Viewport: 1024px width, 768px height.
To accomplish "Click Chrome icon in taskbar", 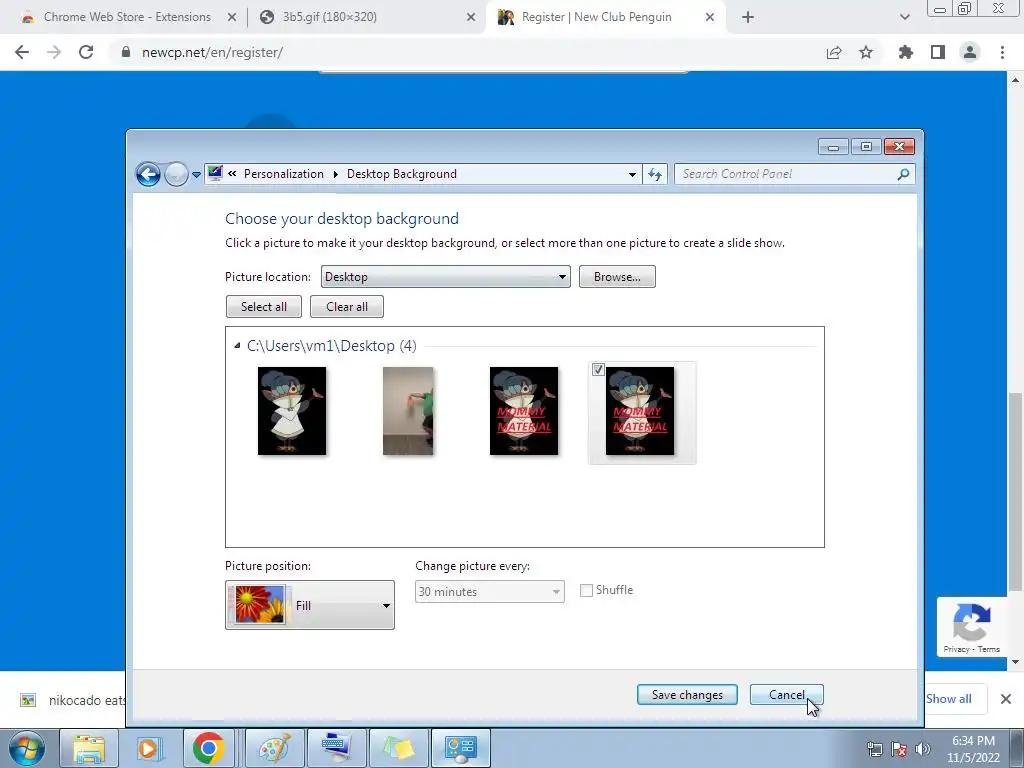I will [208, 748].
